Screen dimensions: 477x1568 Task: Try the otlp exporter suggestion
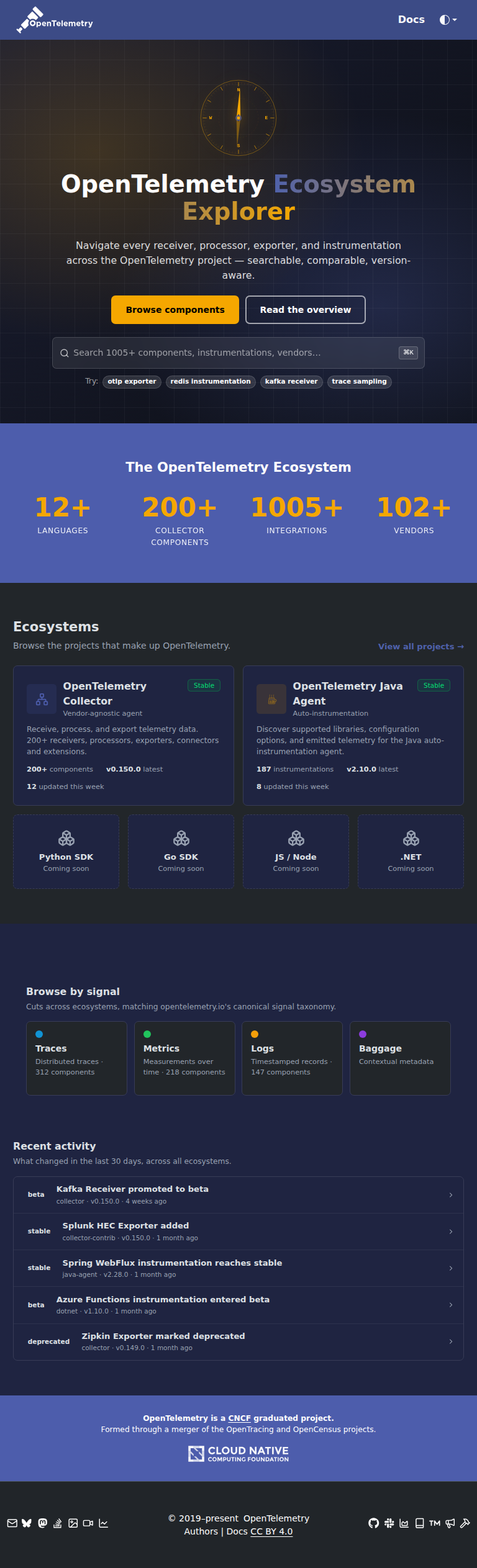point(132,382)
